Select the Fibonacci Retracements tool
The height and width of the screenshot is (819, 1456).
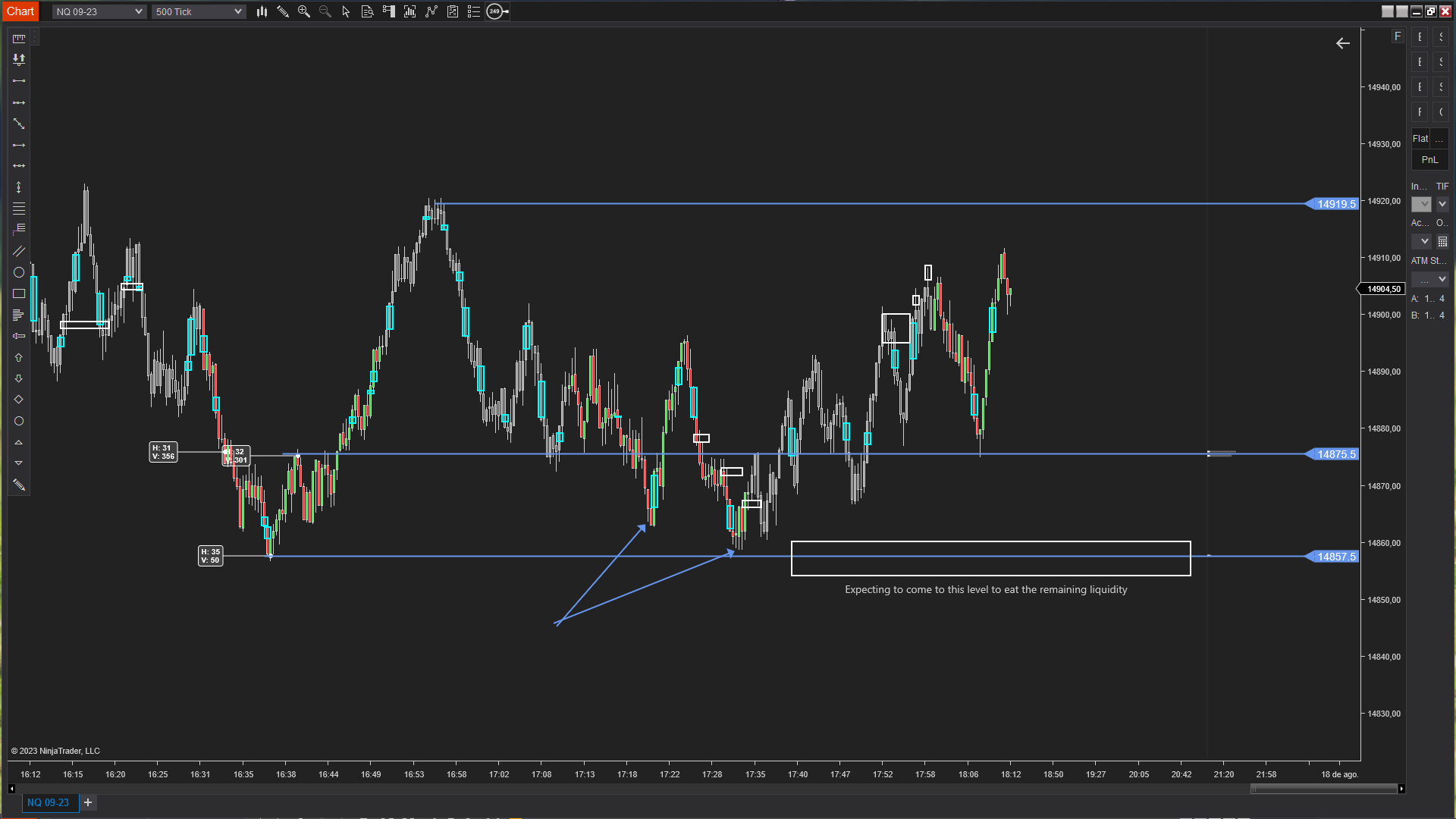click(19, 209)
